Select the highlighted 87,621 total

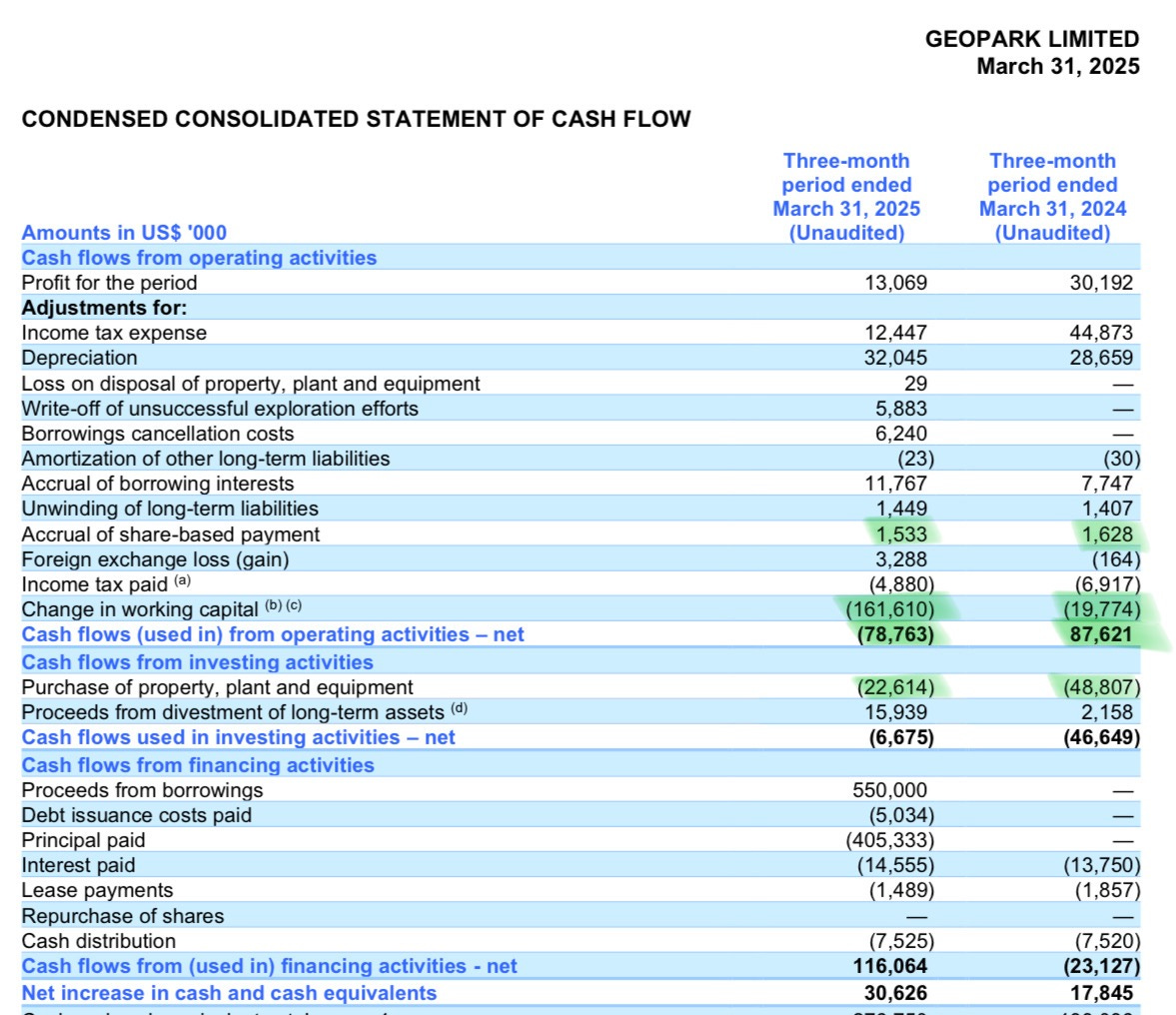tap(1101, 634)
